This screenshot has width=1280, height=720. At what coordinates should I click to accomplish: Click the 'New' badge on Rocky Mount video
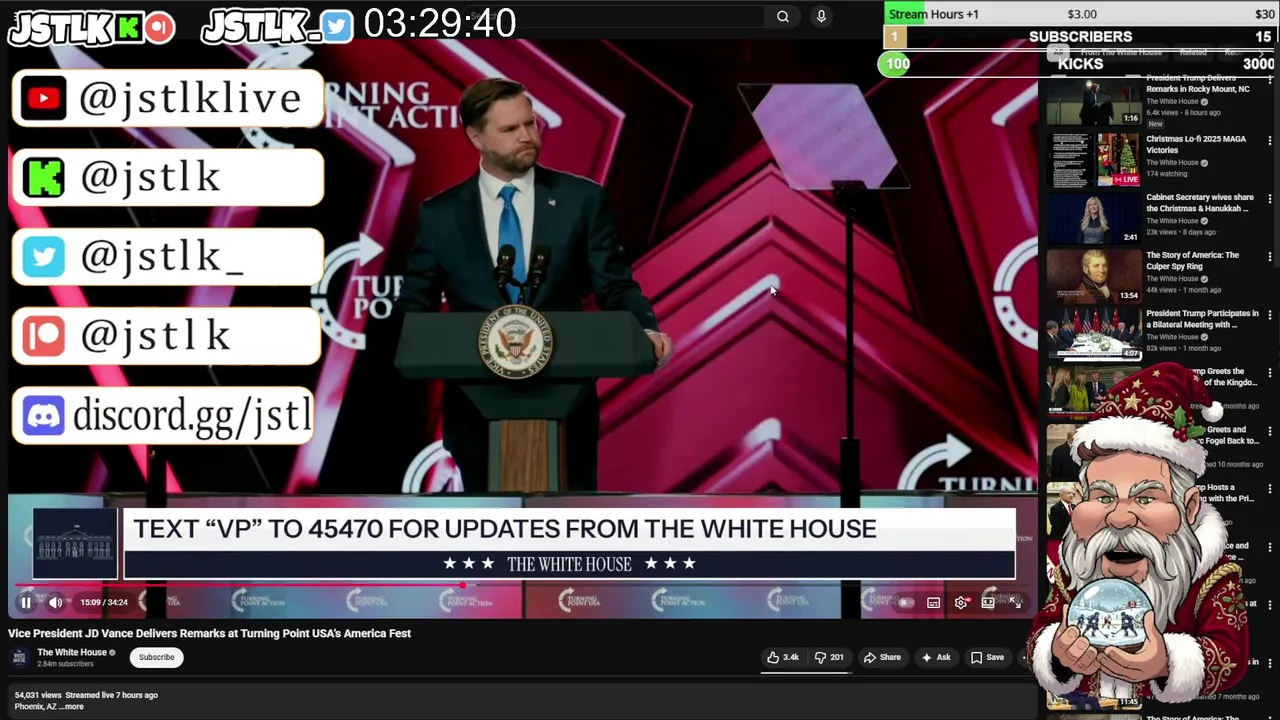(1155, 124)
